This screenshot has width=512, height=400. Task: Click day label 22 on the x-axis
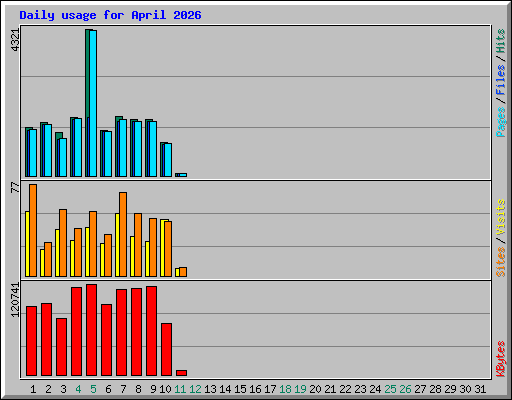click(345, 389)
